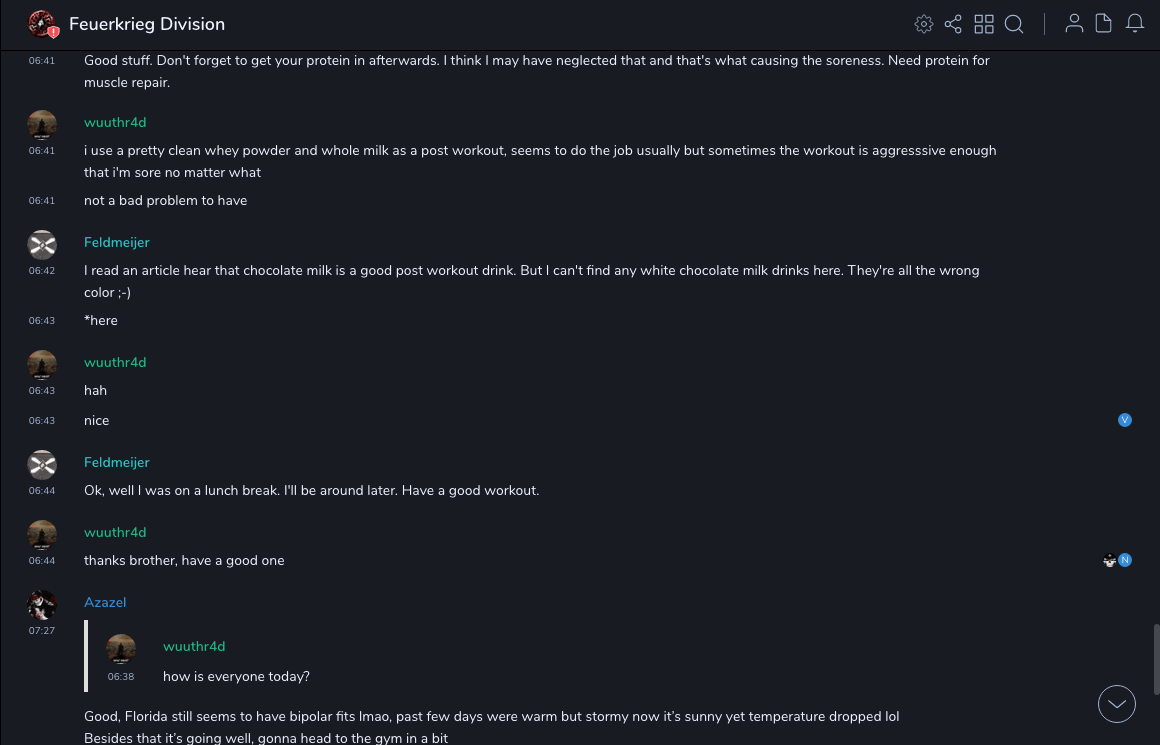Search messages with the magnifier icon

pos(1014,24)
